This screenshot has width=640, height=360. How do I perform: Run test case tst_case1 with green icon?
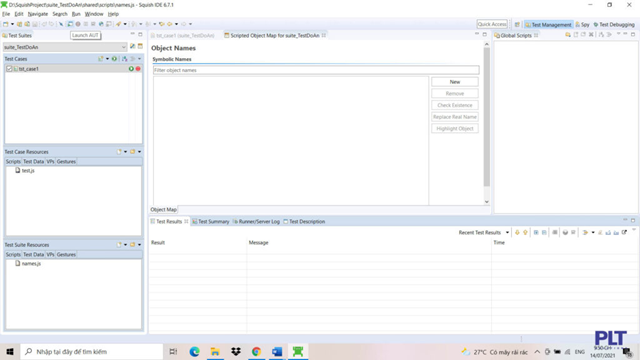click(131, 69)
